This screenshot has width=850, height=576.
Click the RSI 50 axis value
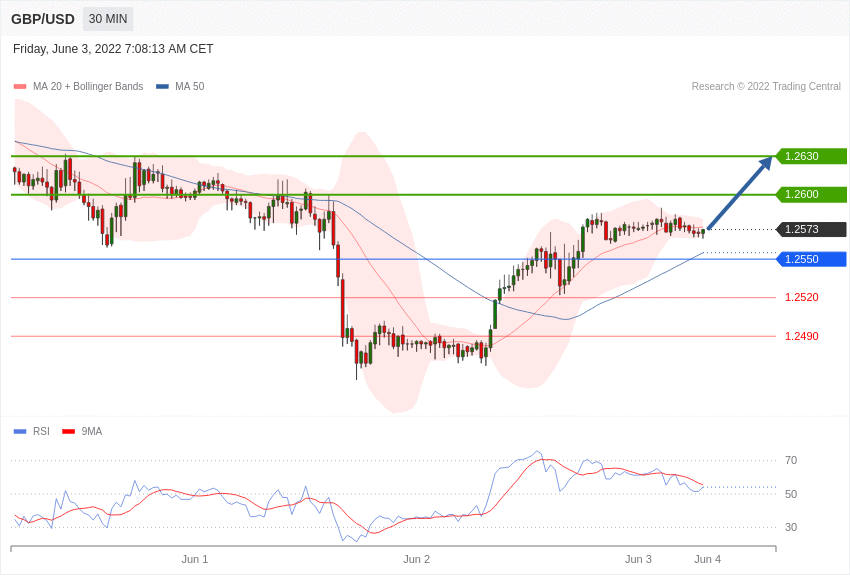(x=791, y=494)
